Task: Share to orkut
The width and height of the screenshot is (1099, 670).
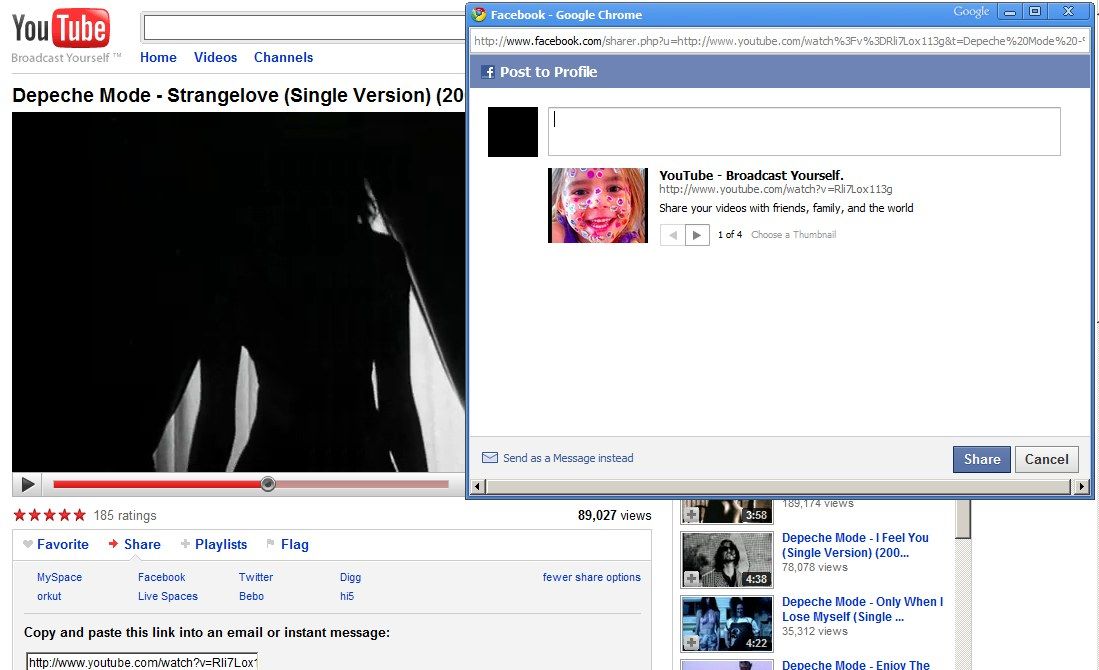Action: coord(49,596)
